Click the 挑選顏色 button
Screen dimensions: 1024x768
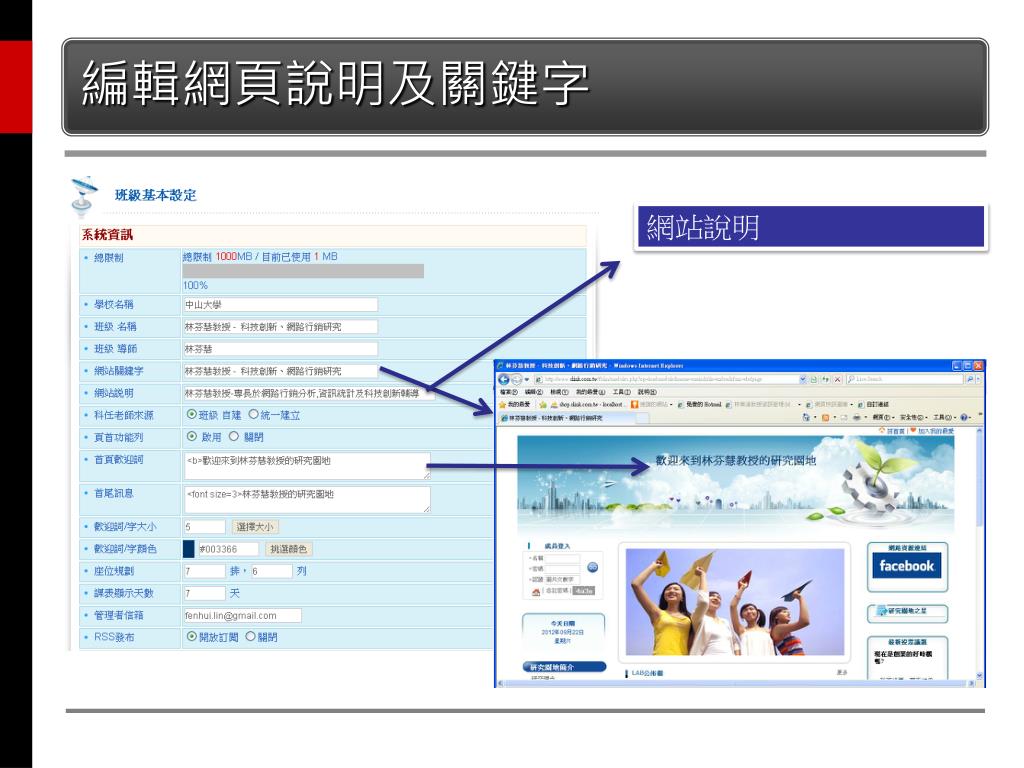coord(288,549)
